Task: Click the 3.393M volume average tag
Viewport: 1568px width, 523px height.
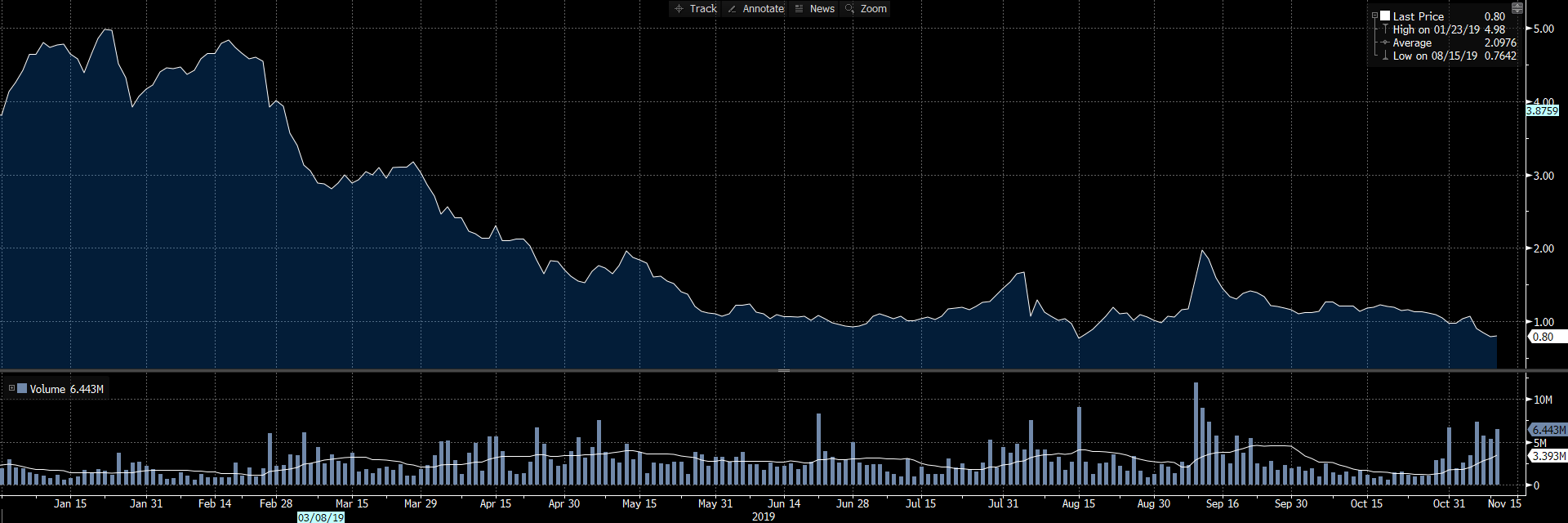Action: pyautogui.click(x=1548, y=456)
